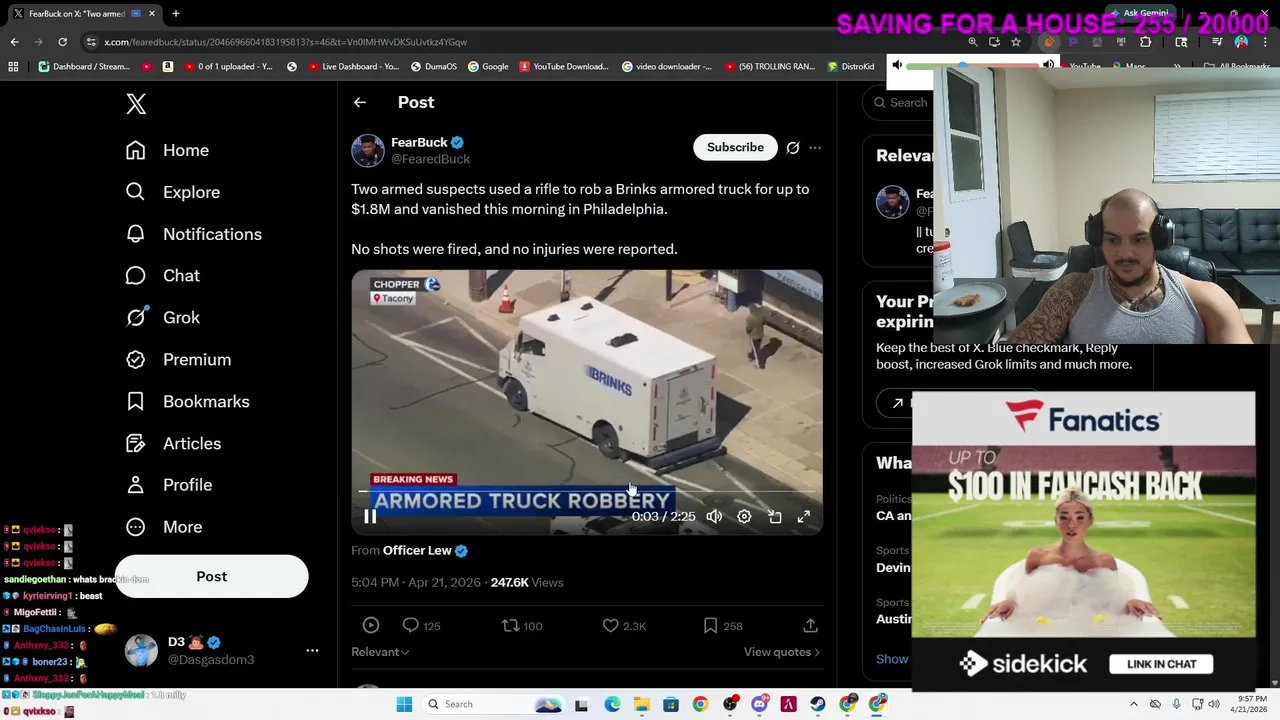Open Grok from the sidebar
This screenshot has width=1280, height=720.
click(162, 317)
